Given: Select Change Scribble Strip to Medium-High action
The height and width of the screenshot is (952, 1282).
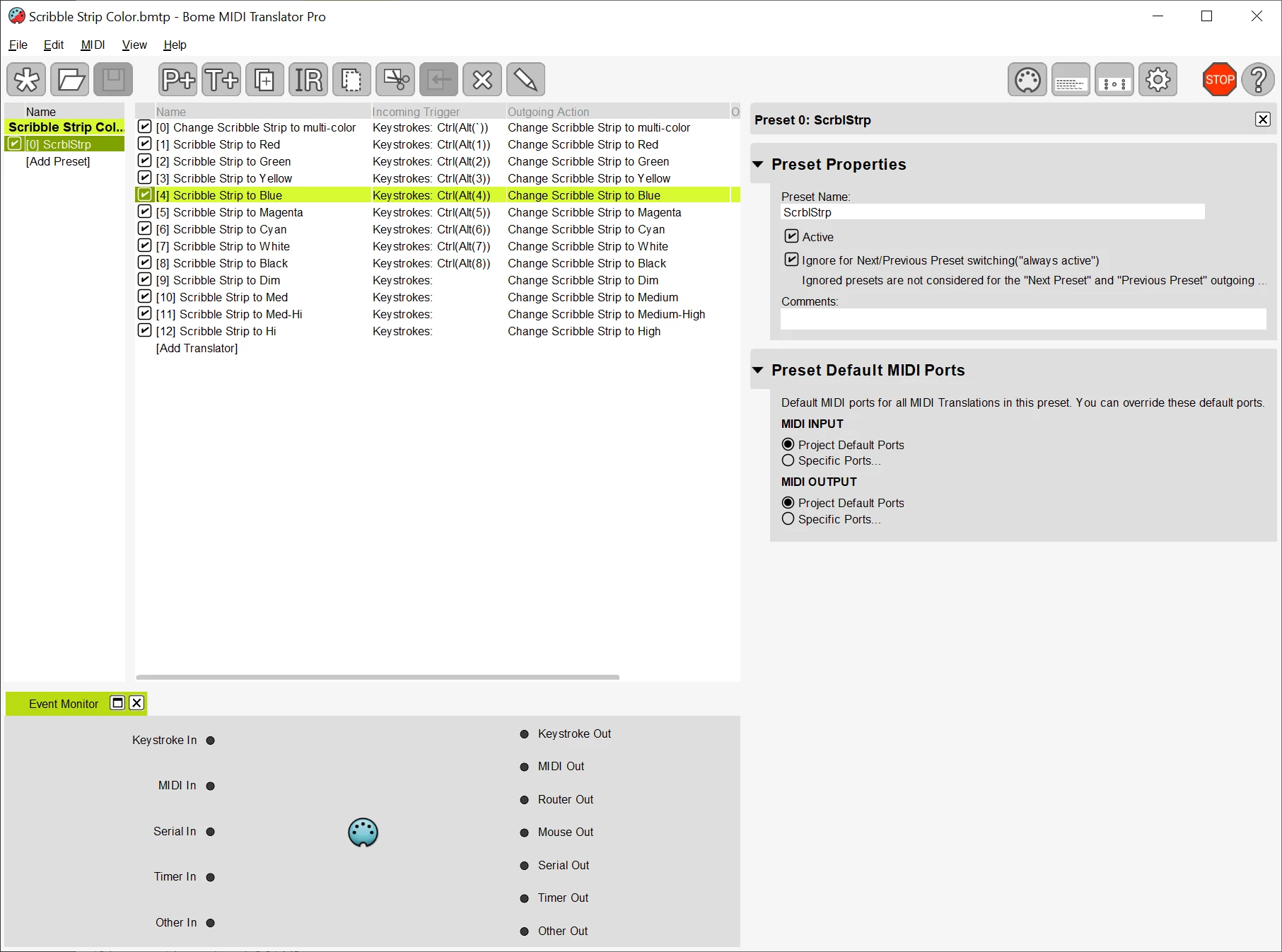Looking at the screenshot, I should coord(607,314).
